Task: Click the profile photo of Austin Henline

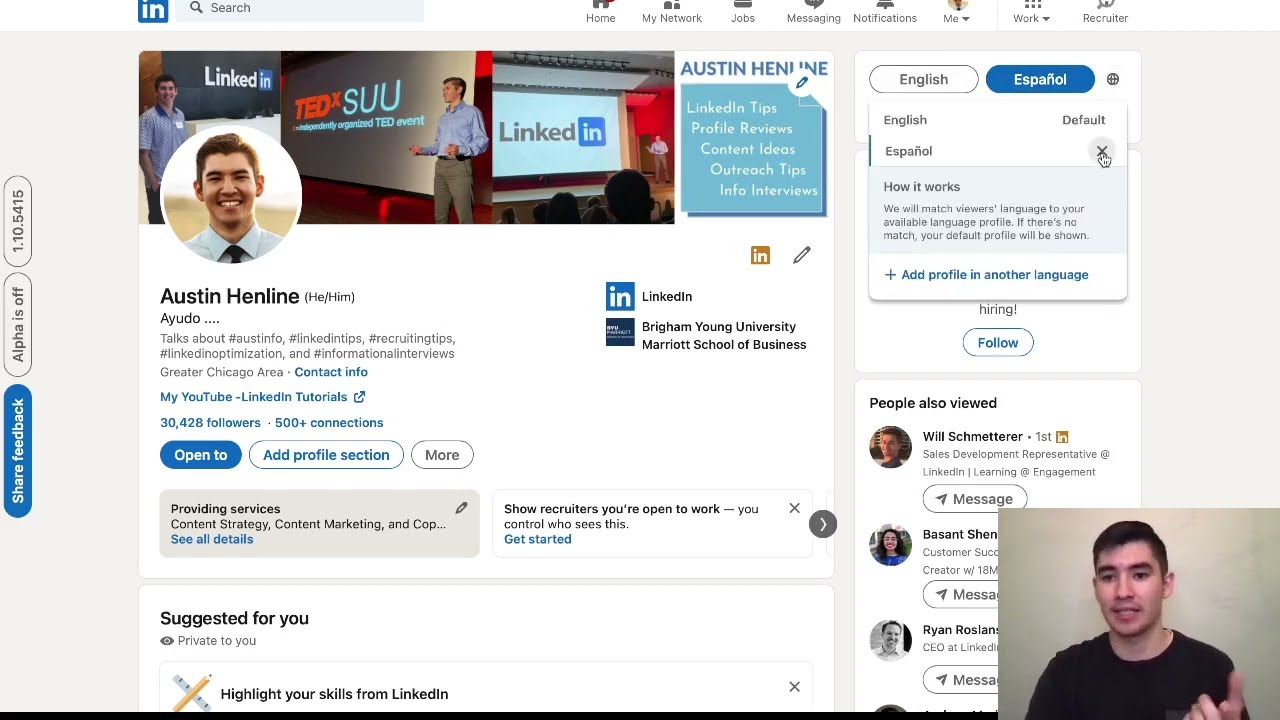Action: 230,194
